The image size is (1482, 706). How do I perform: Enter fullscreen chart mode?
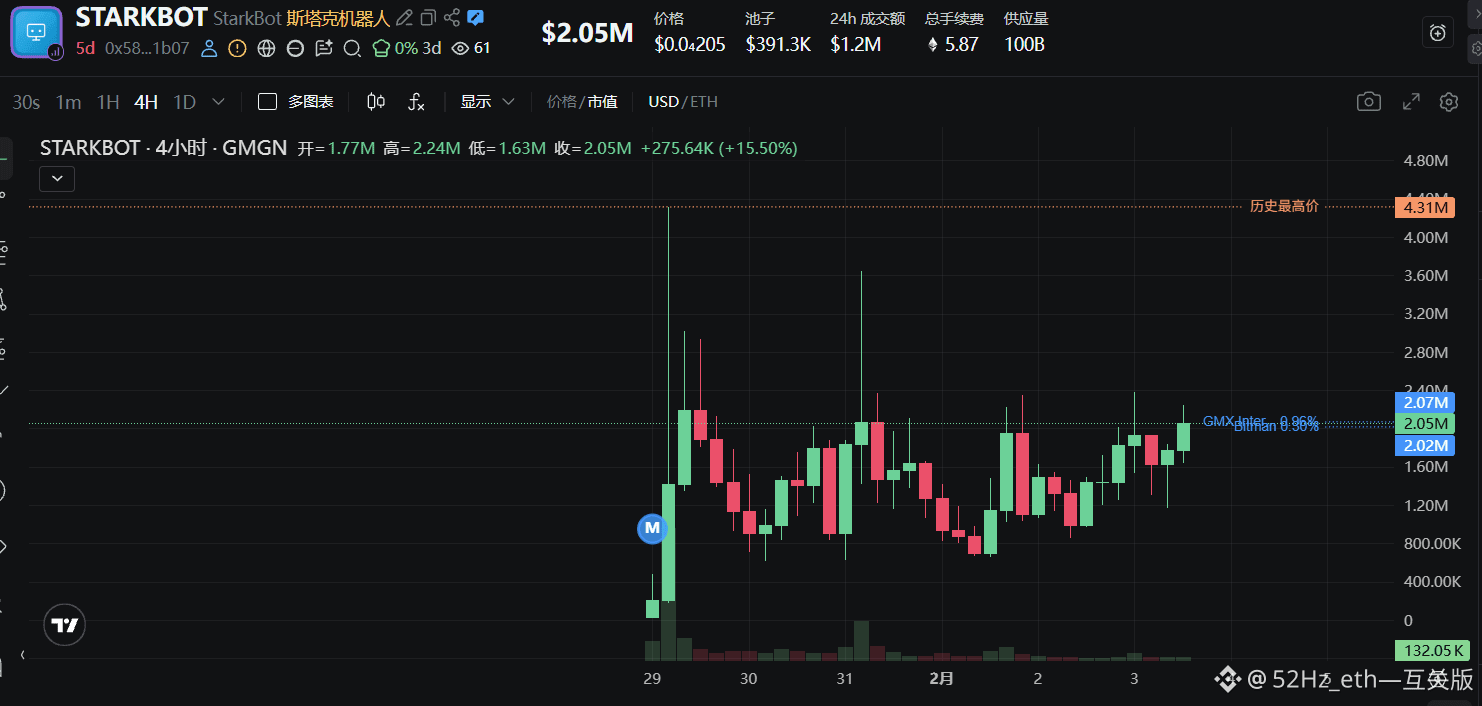[1411, 102]
